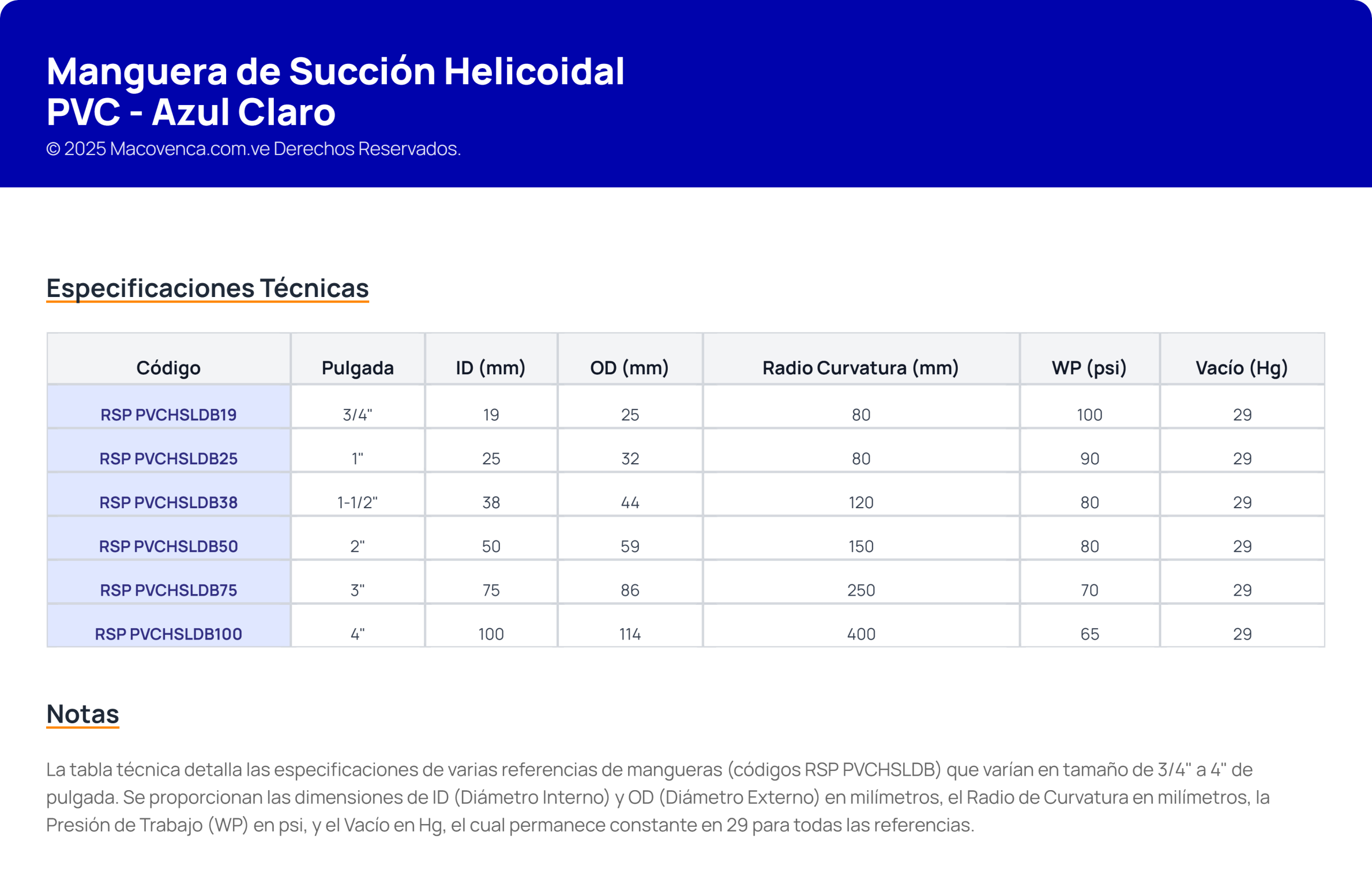Image resolution: width=1372 pixels, height=876 pixels.
Task: Click the OD (mm) column header
Action: pos(630,368)
